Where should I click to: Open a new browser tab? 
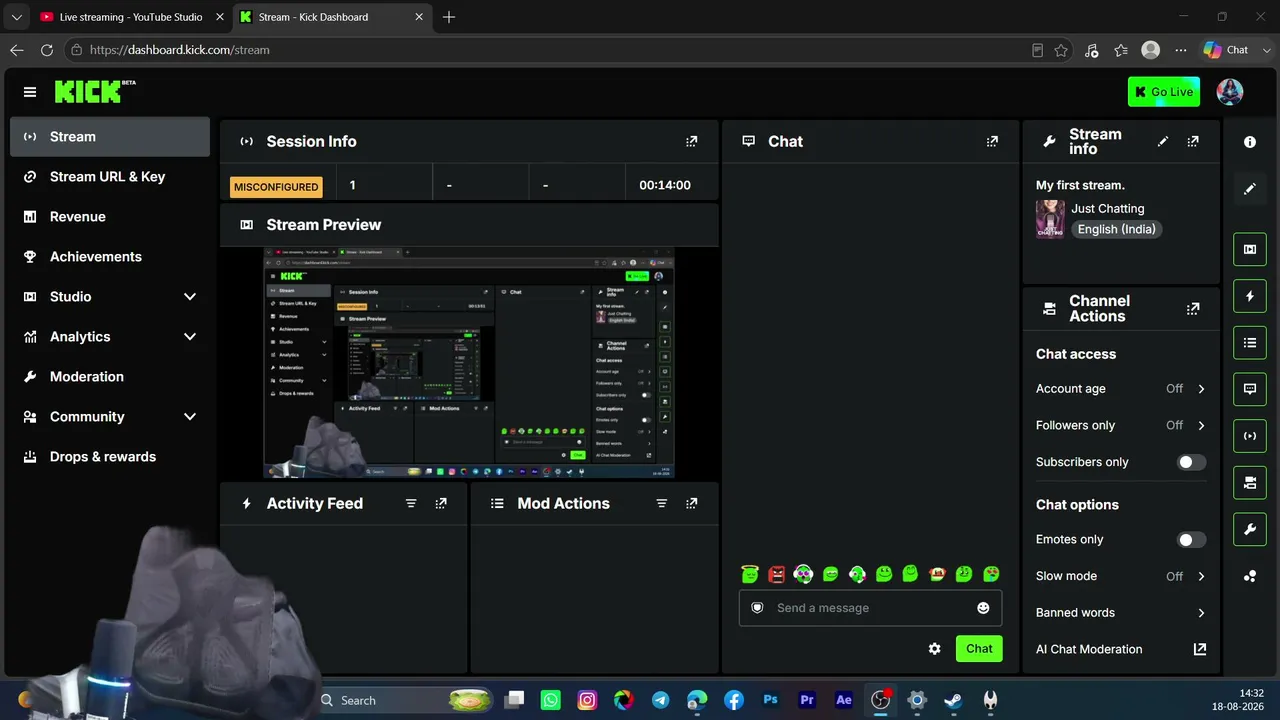pyautogui.click(x=449, y=17)
